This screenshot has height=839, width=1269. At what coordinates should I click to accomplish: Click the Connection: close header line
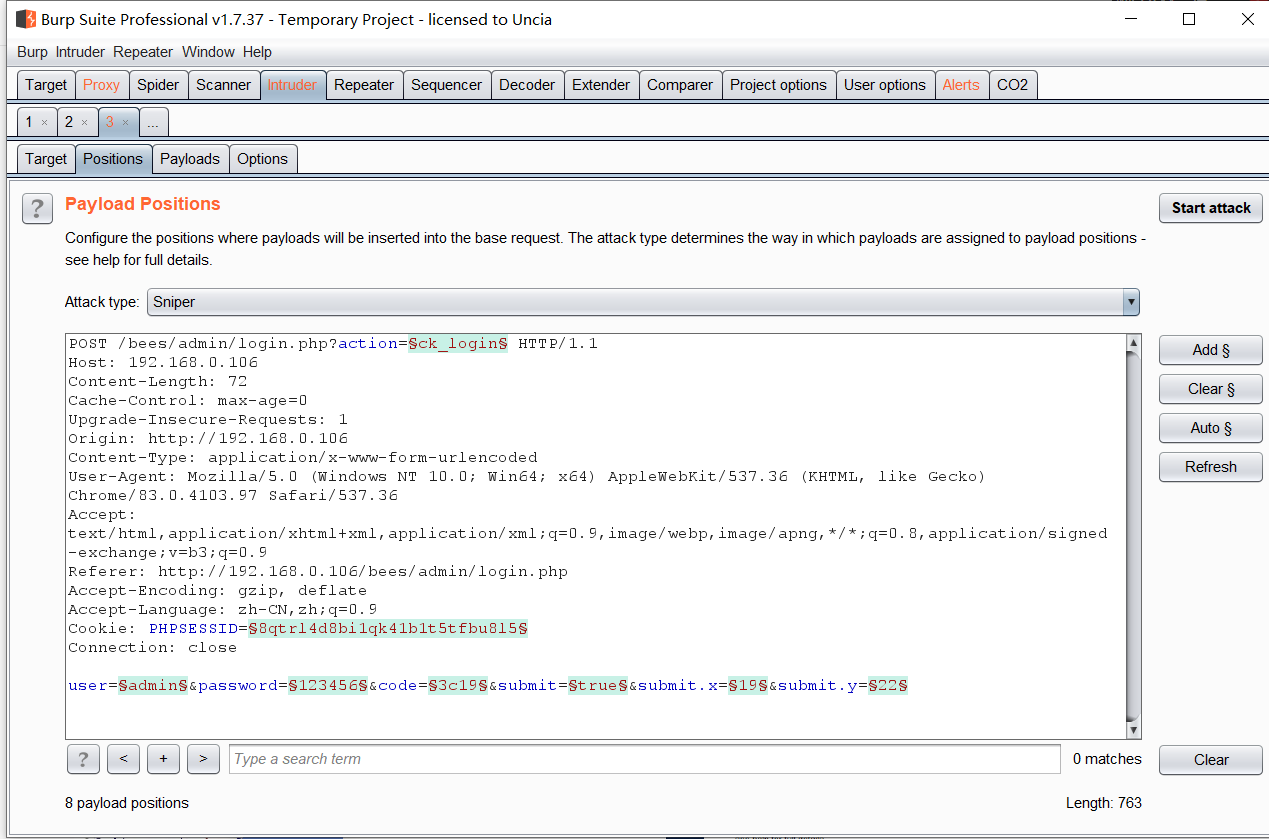[x=153, y=647]
